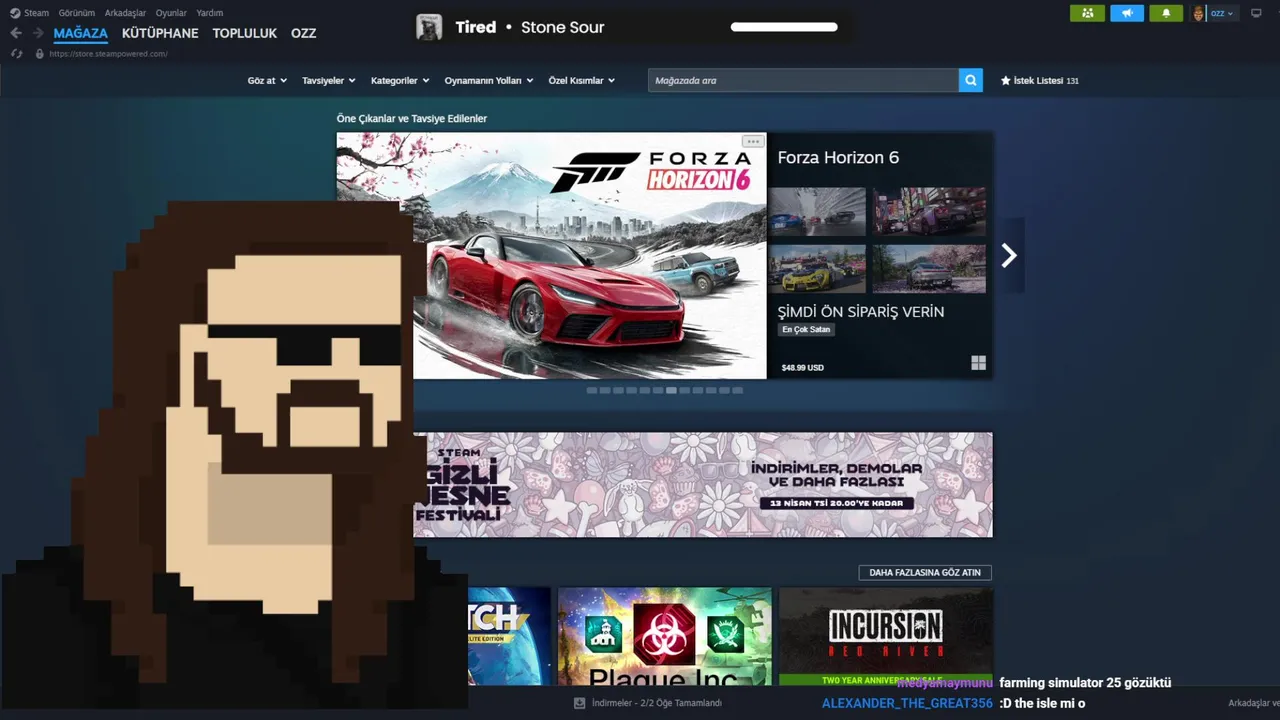The width and height of the screenshot is (1280, 720).
Task: Click Öne Çıkanlar ve Tavsiye Edilenler heading
Action: (412, 118)
